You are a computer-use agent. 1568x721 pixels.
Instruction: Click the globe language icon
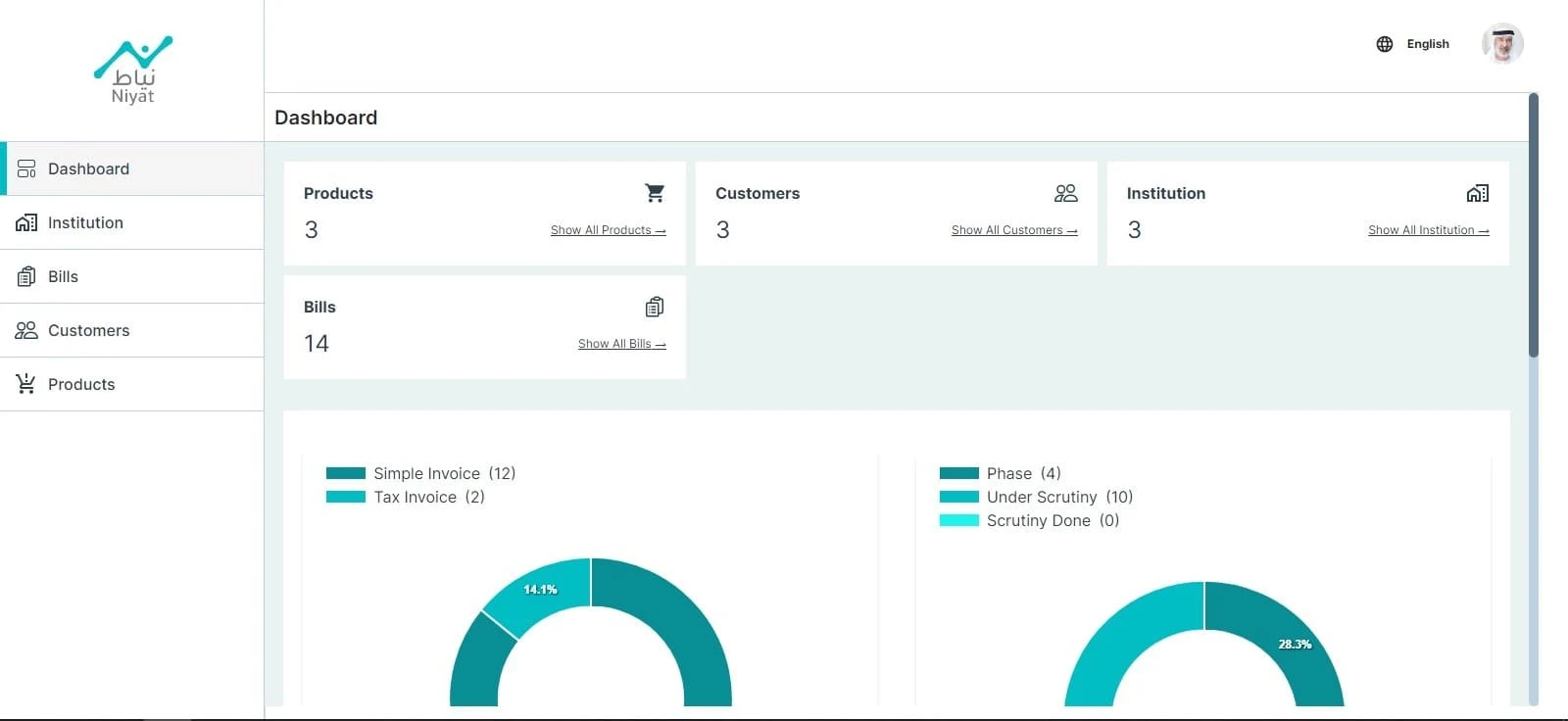coord(1385,44)
